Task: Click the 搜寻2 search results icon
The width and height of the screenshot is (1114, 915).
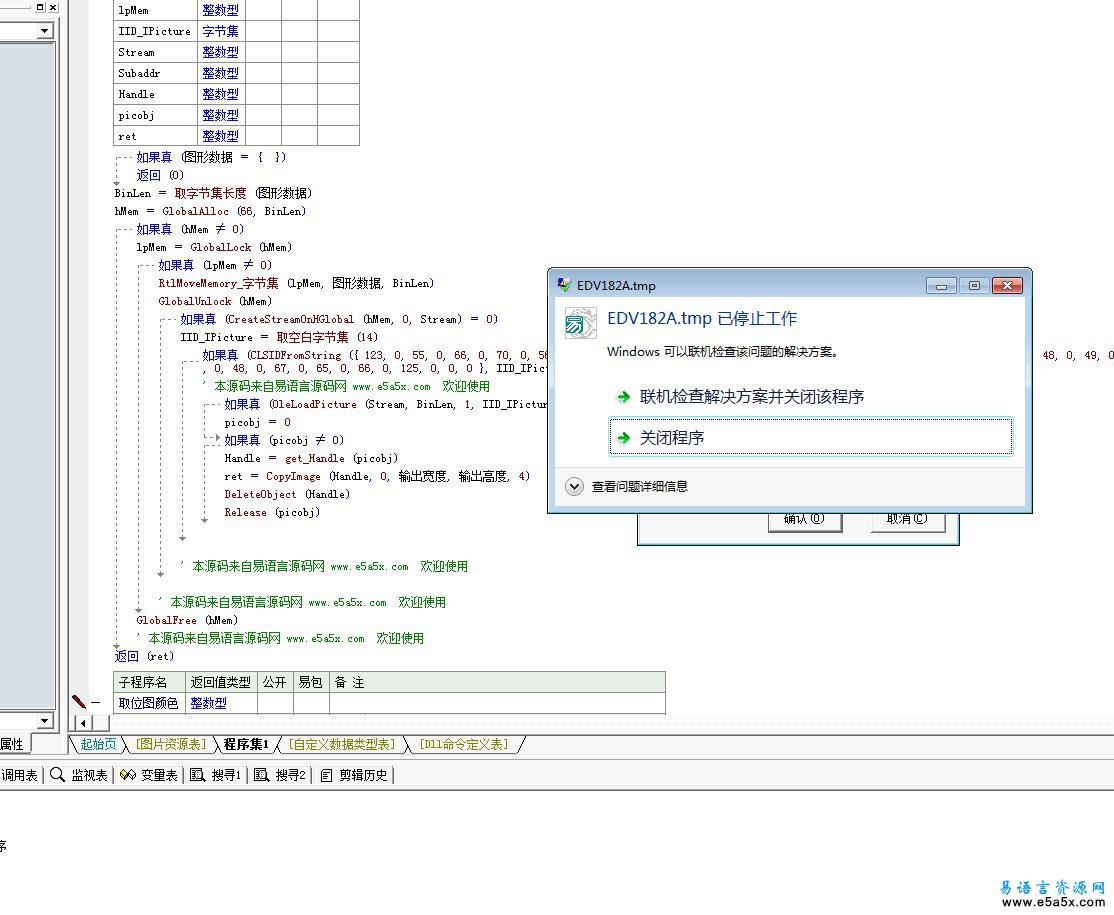Action: click(x=261, y=775)
